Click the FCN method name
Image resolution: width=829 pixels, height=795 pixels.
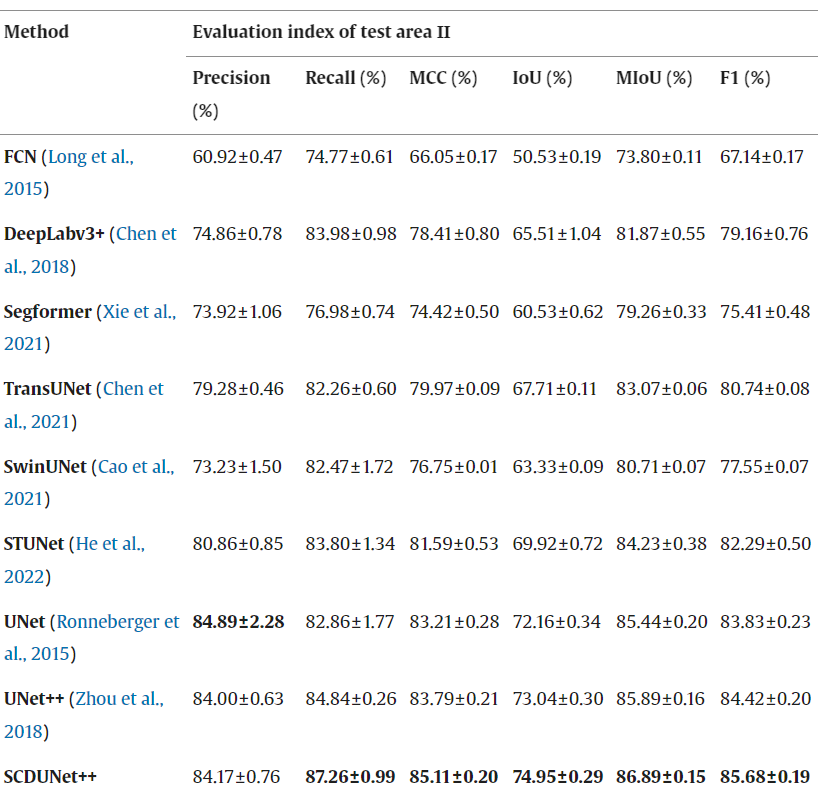click(x=20, y=157)
